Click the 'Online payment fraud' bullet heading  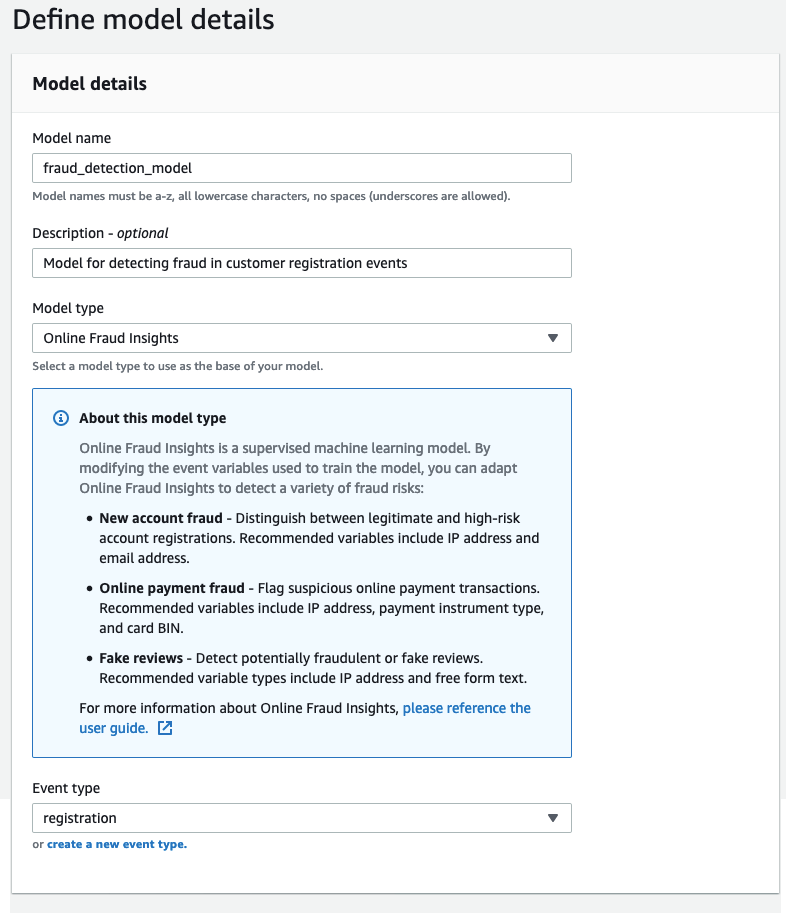(169, 588)
